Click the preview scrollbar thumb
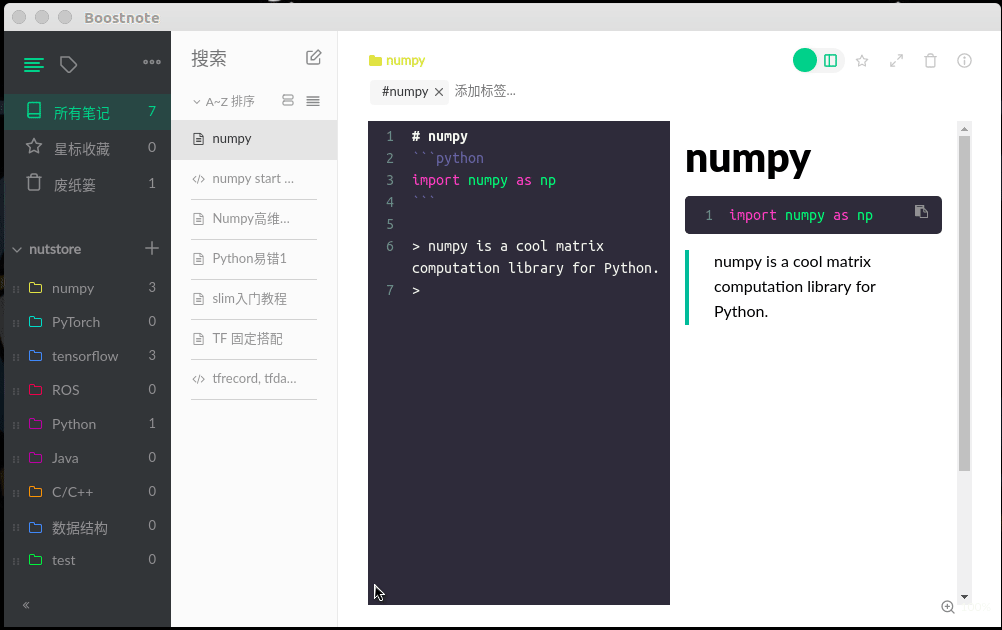1002x630 pixels. pyautogui.click(x=964, y=303)
